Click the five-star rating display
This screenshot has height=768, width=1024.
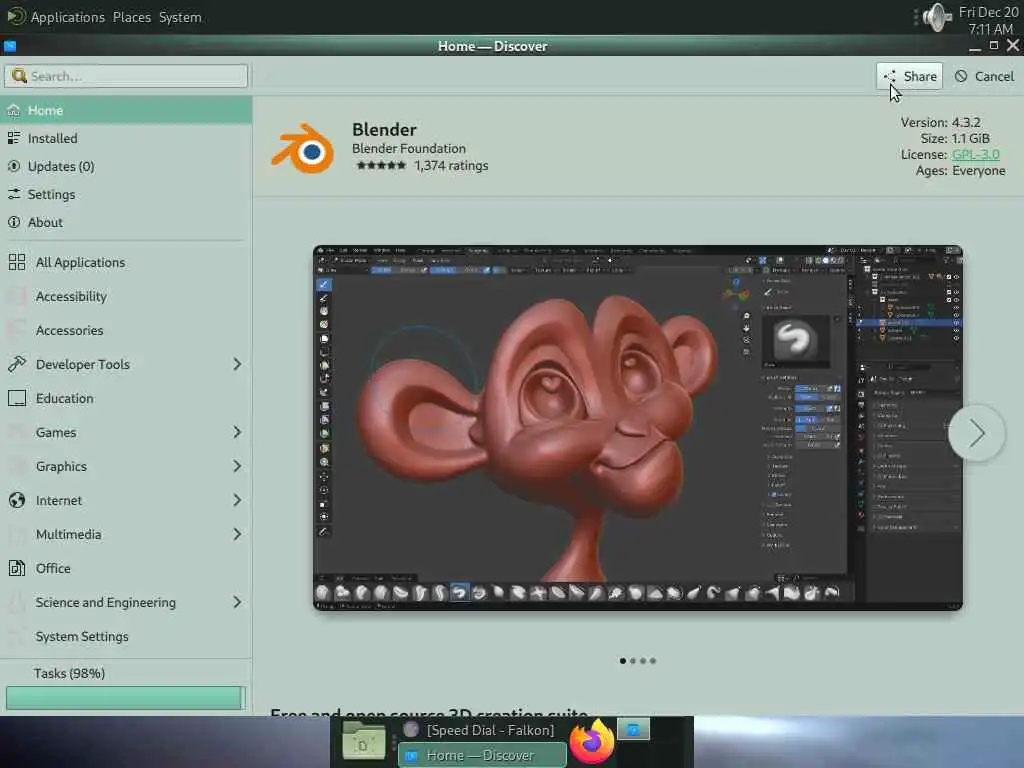pyautogui.click(x=381, y=166)
